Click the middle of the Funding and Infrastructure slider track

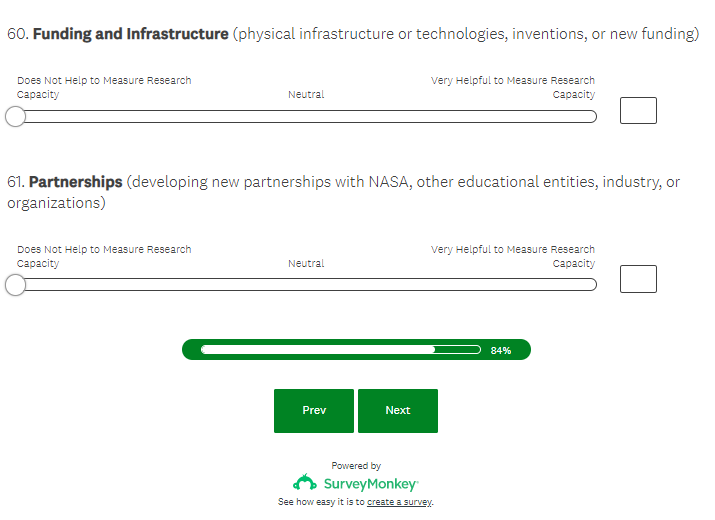(306, 117)
